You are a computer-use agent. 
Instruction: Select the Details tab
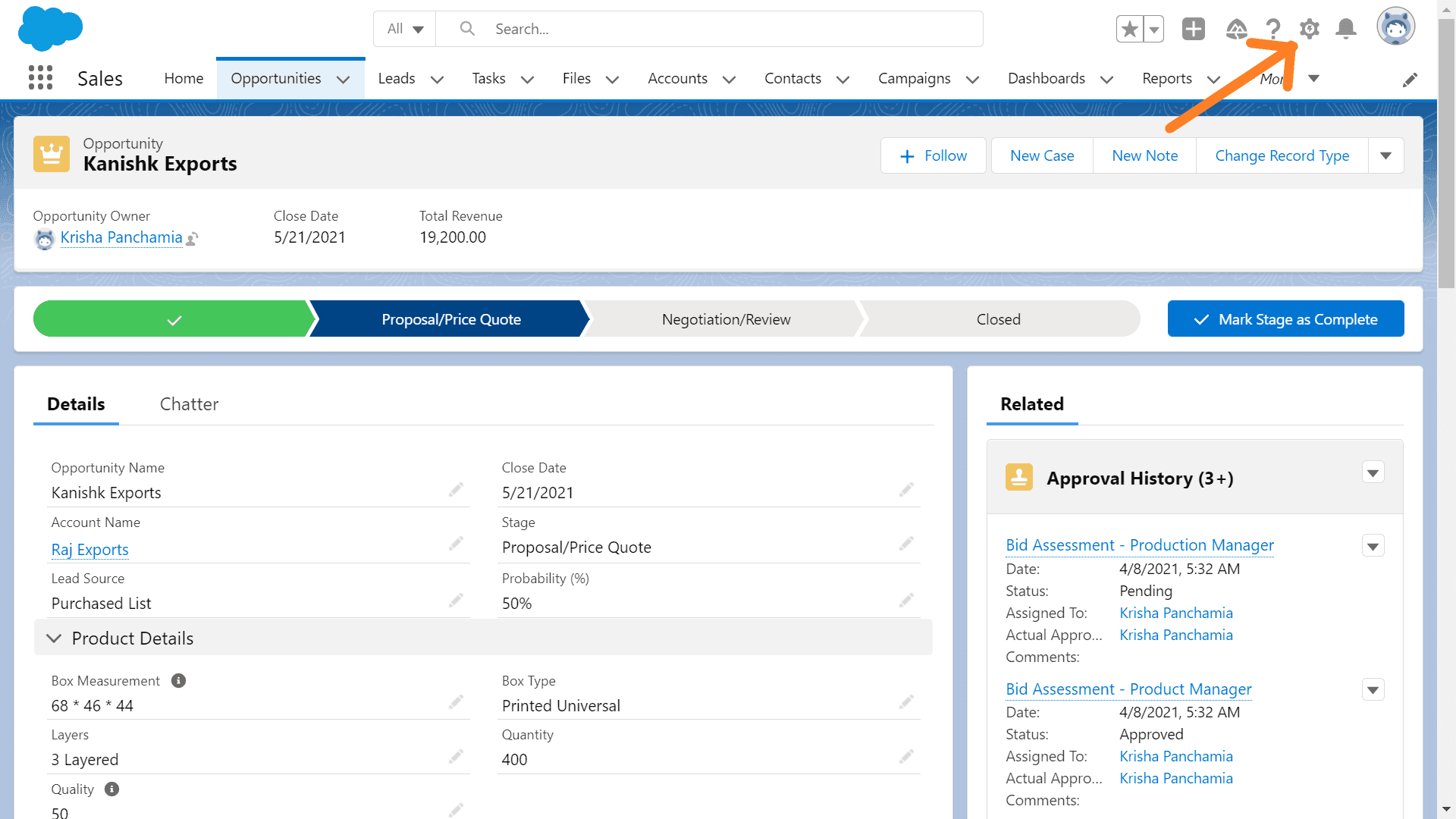tap(76, 404)
